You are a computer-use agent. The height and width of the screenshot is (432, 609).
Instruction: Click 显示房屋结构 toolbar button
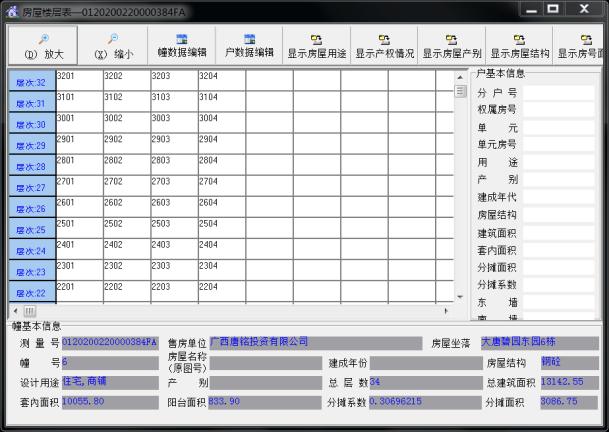pyautogui.click(x=519, y=45)
